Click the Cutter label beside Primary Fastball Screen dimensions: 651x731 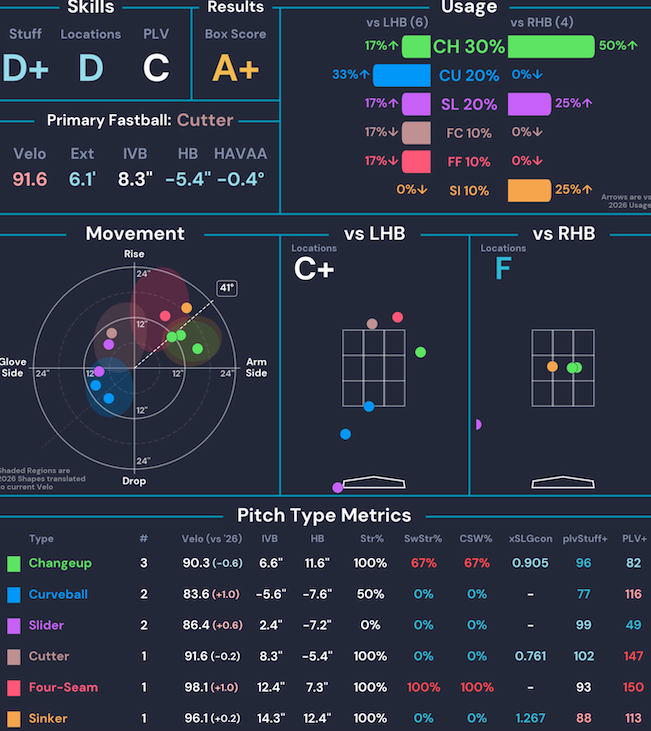pos(205,120)
